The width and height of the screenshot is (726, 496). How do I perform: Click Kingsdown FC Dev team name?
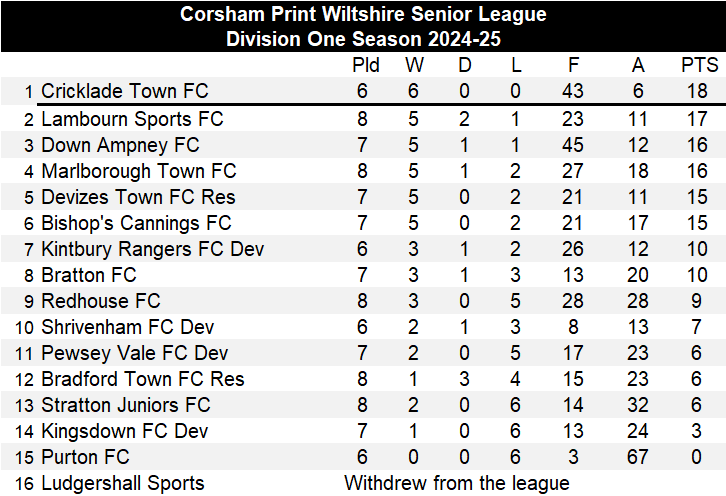(124, 431)
